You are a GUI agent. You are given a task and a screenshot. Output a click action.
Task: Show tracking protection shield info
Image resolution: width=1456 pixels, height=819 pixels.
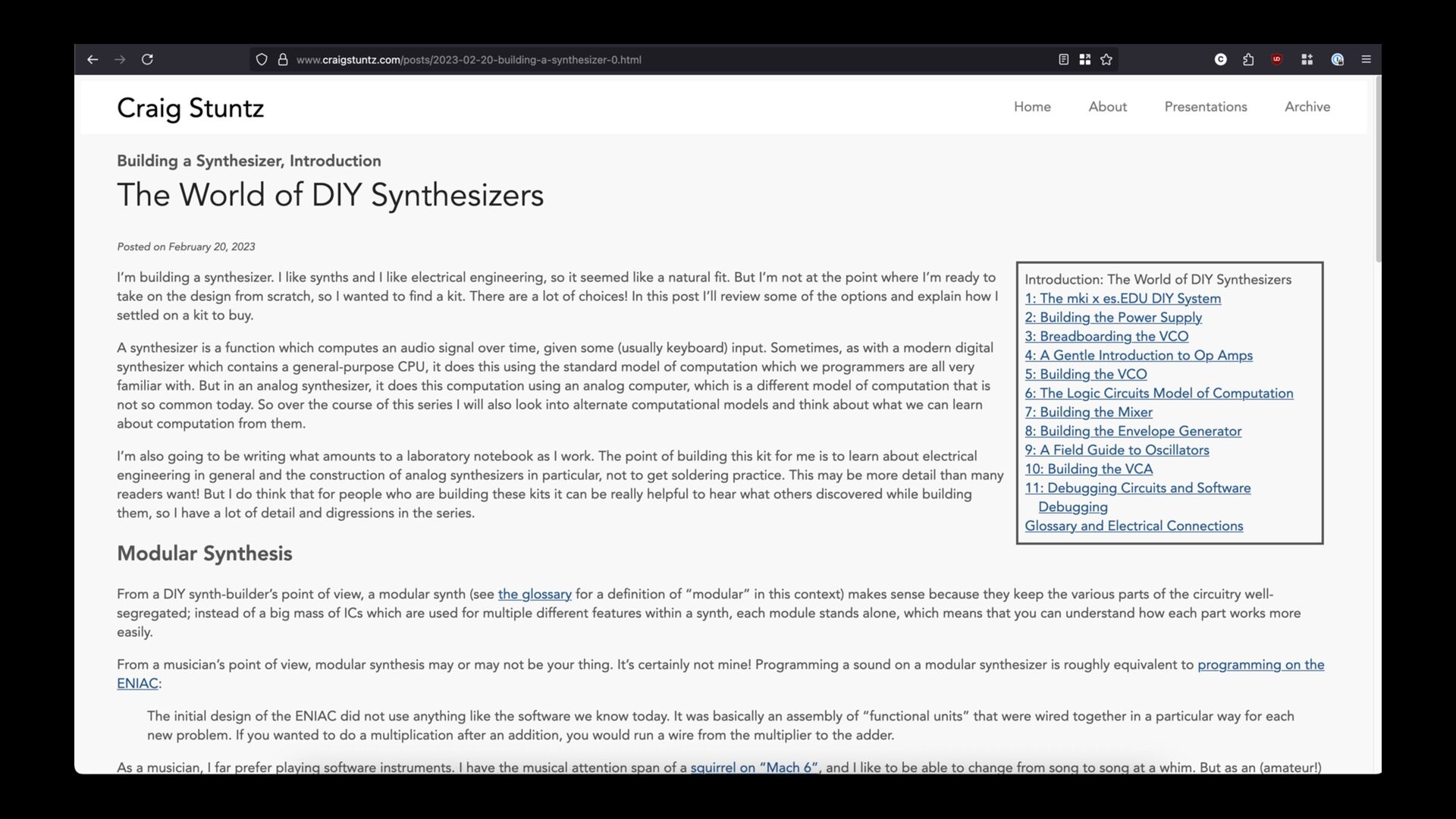point(262,59)
